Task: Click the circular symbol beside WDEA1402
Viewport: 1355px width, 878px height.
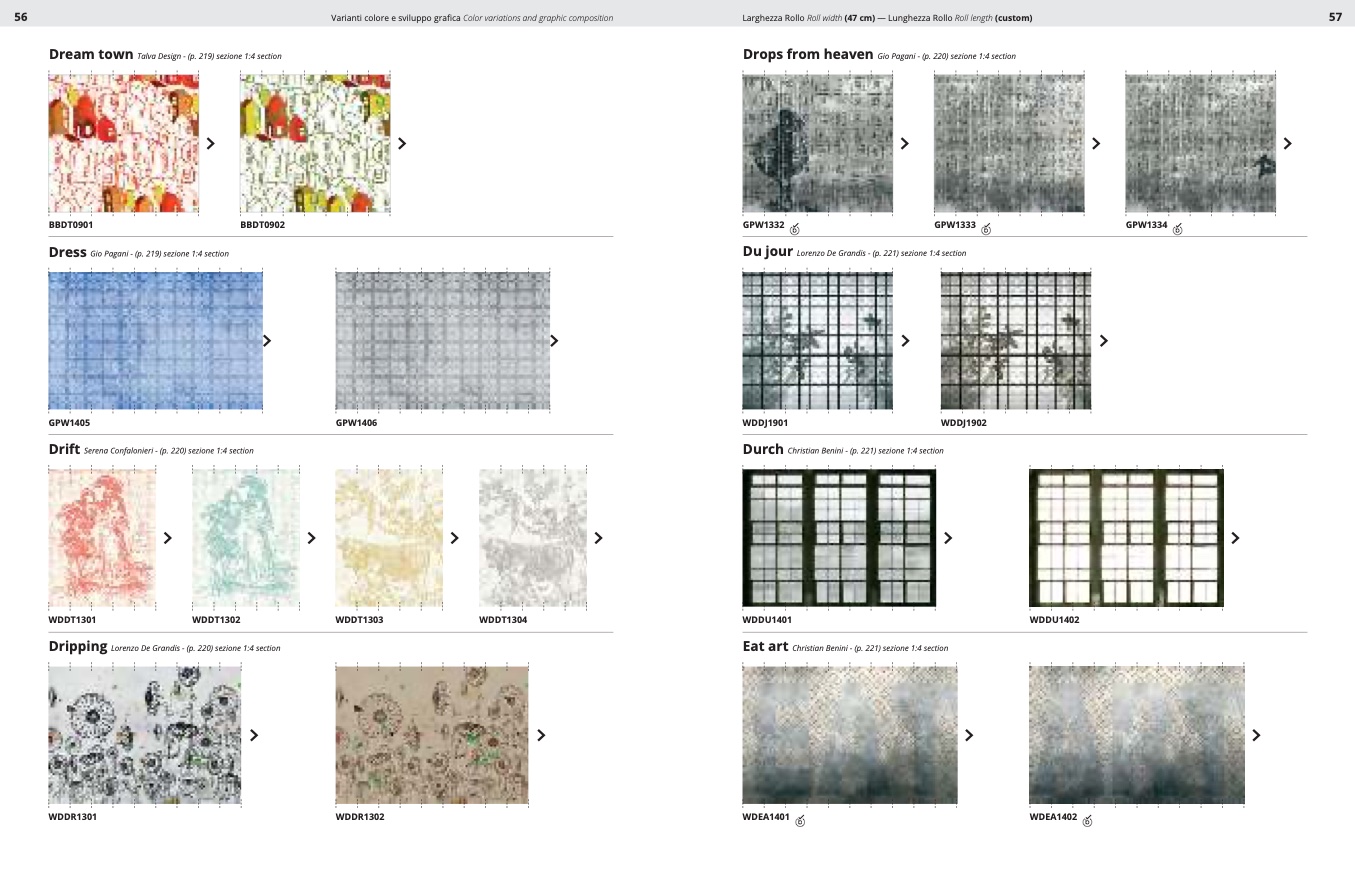Action: (x=1087, y=822)
